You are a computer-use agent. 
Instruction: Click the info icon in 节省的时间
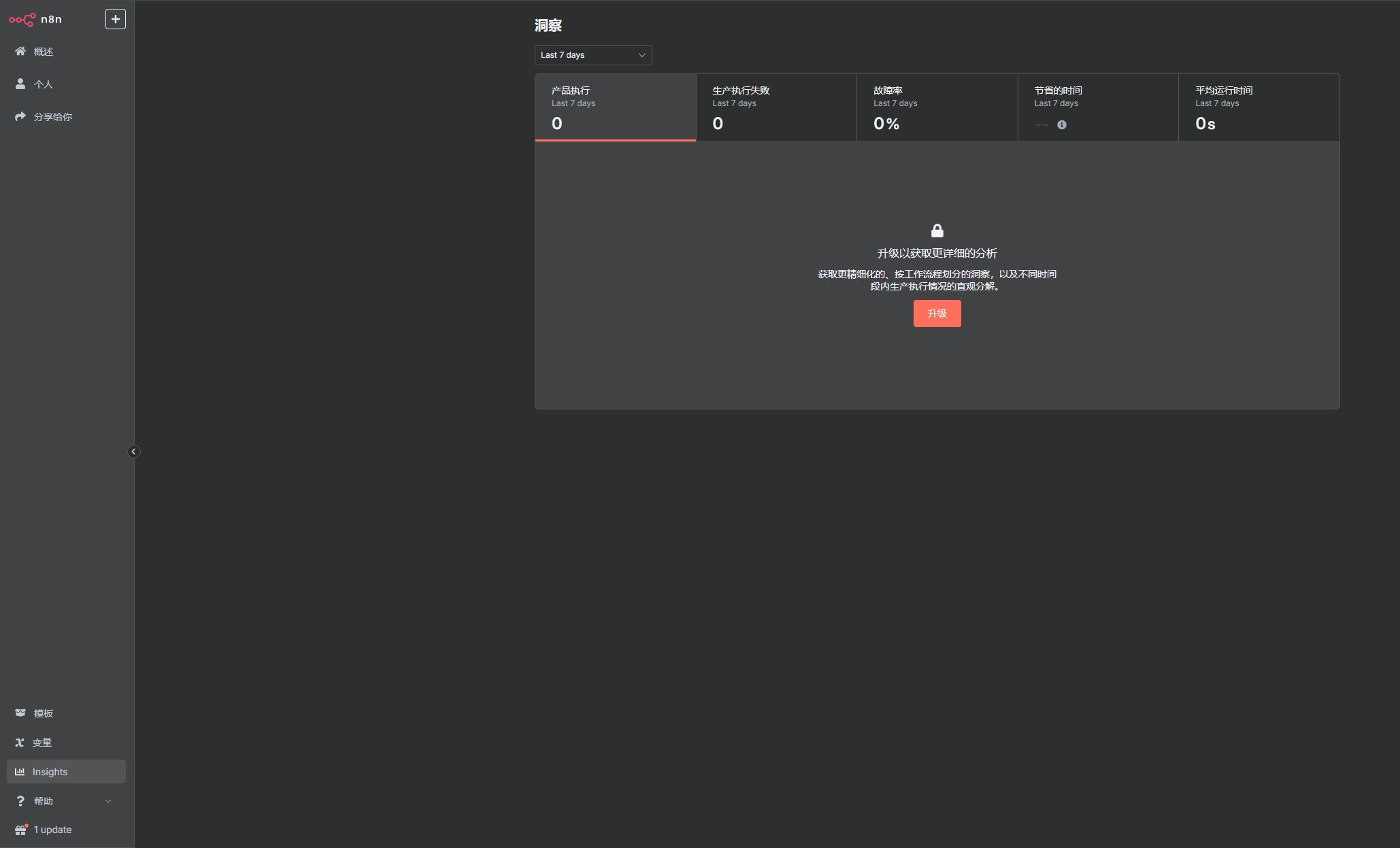click(x=1062, y=125)
